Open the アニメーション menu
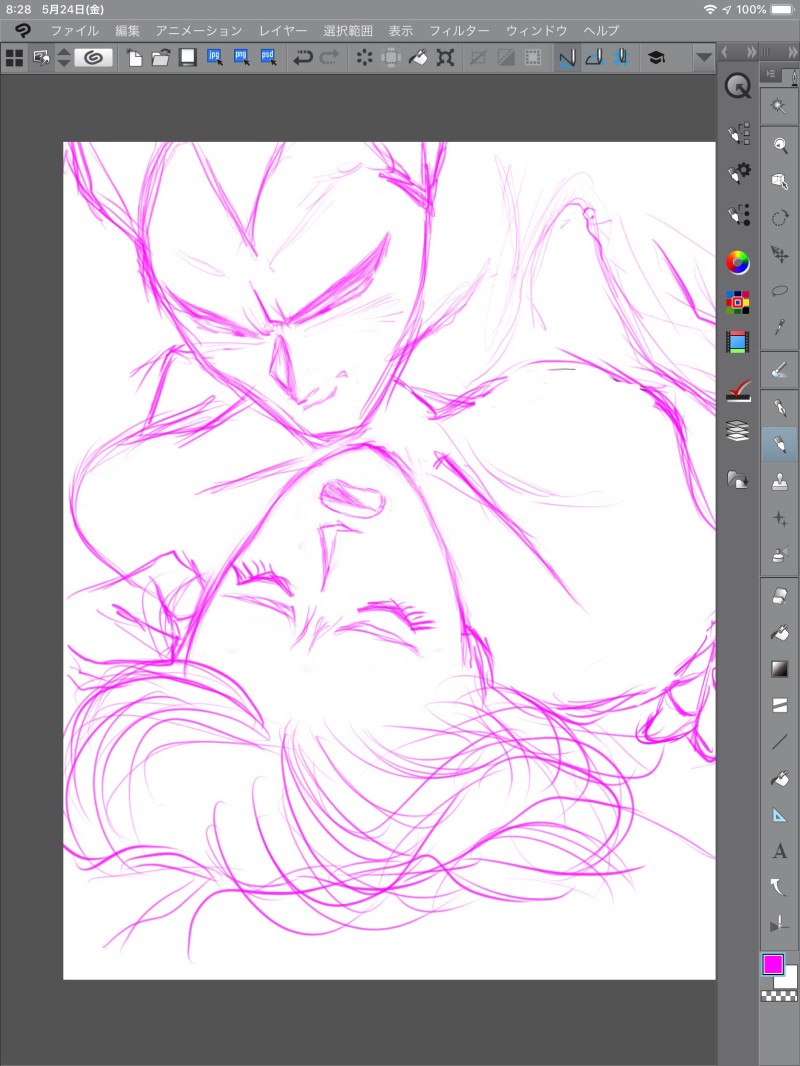800x1066 pixels. (198, 31)
